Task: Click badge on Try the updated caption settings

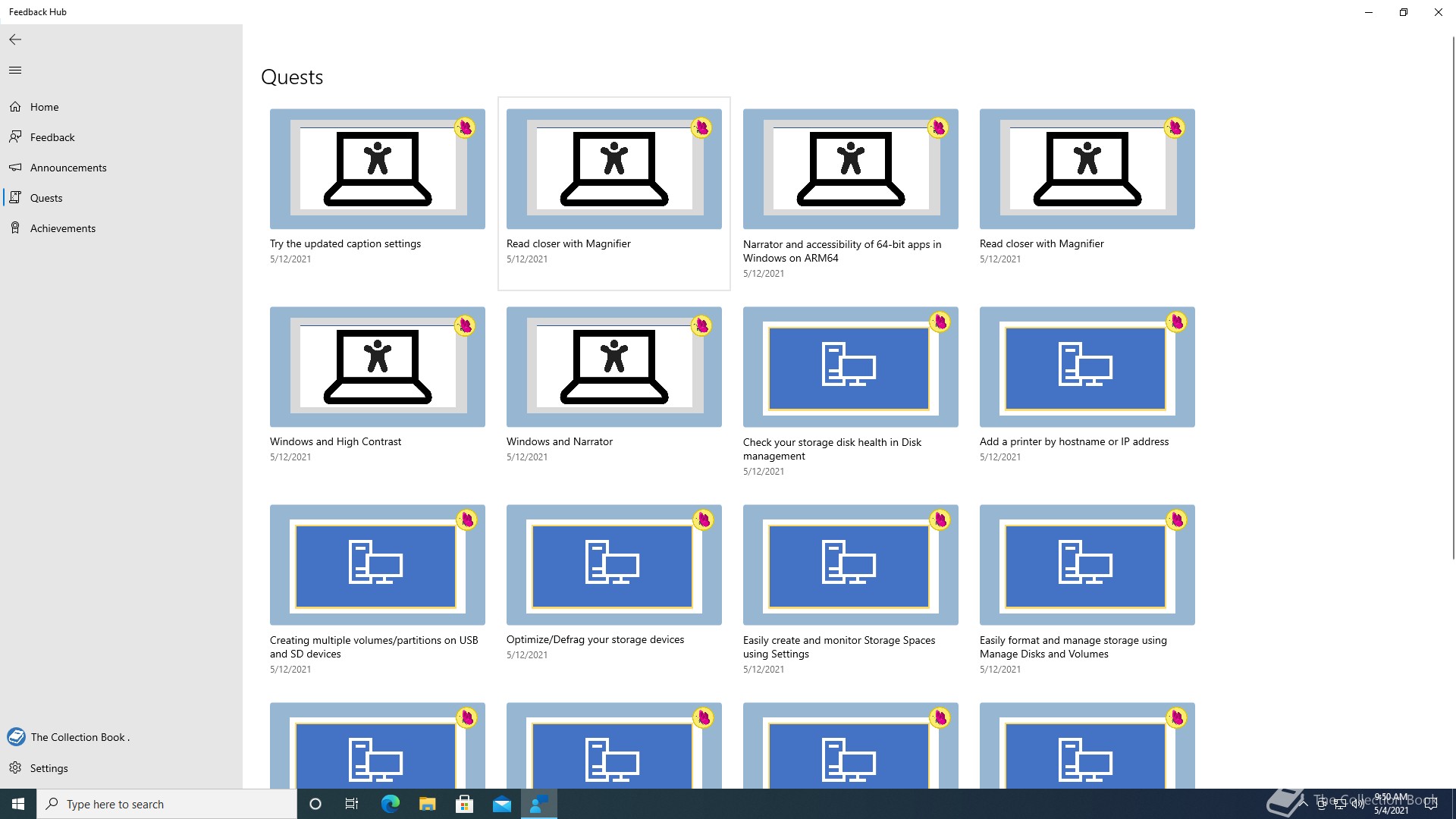Action: [x=465, y=127]
